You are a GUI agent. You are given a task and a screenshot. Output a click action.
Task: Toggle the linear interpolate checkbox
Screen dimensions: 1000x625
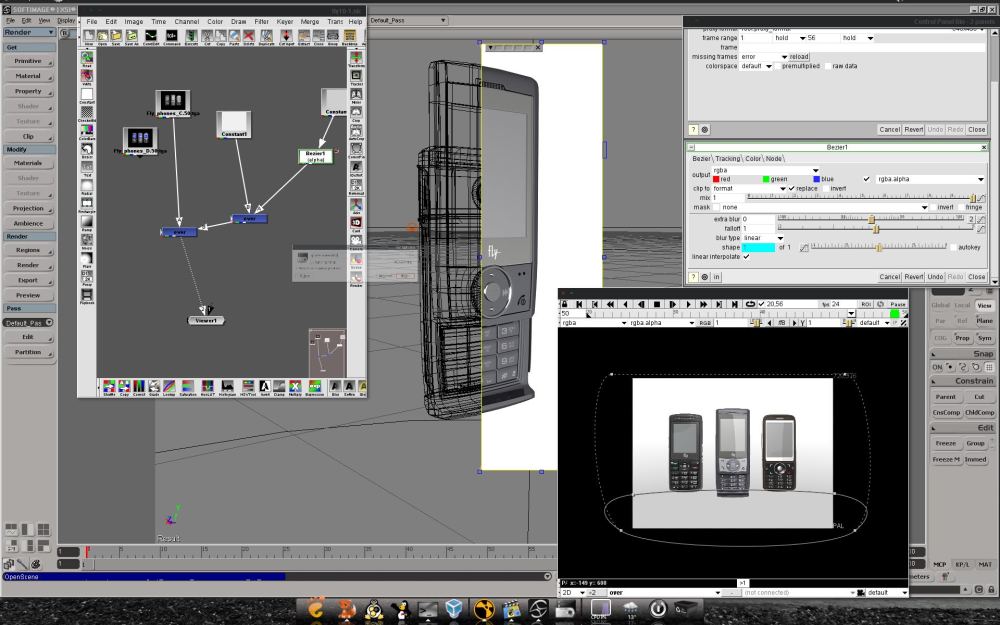tap(746, 256)
